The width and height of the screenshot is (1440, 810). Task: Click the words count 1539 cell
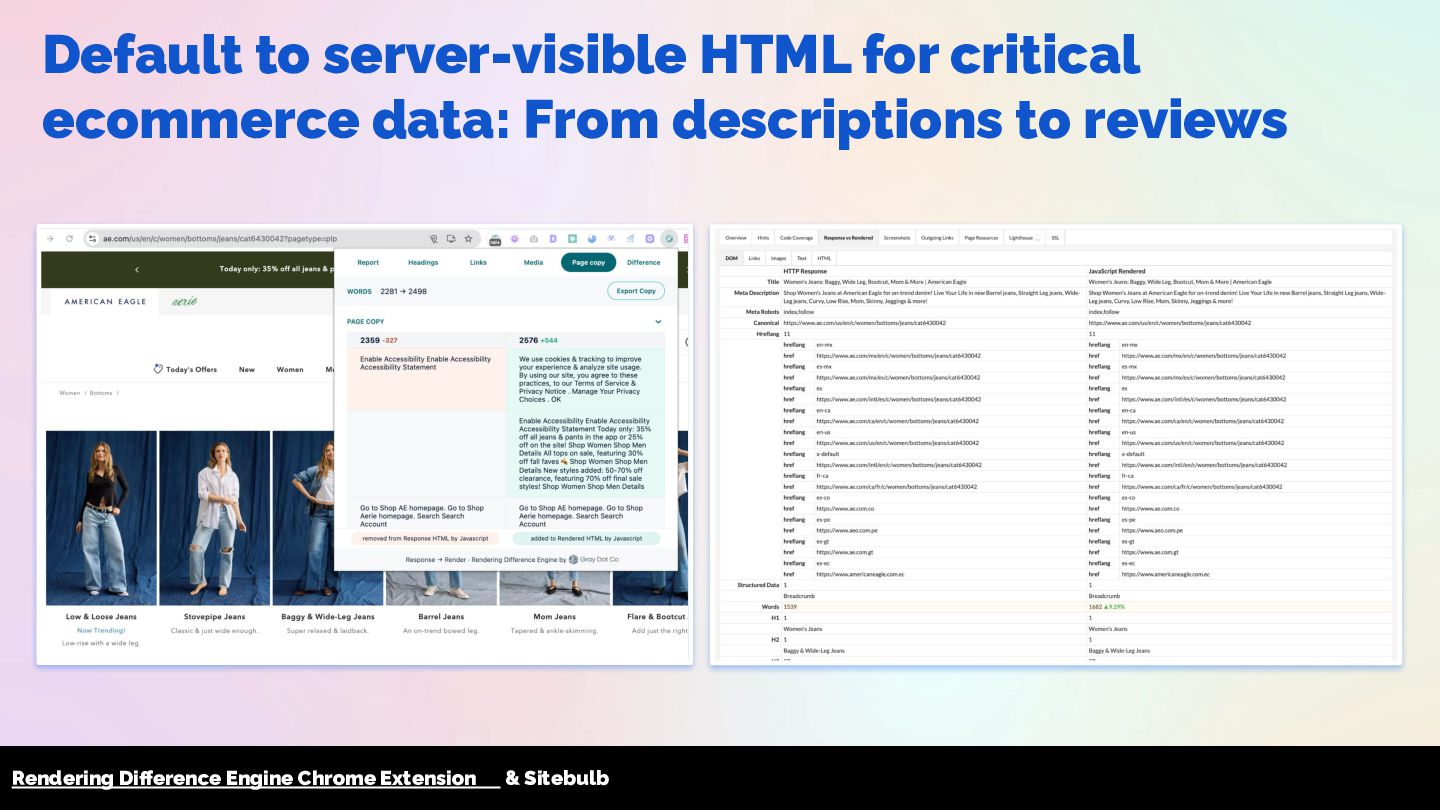point(790,606)
